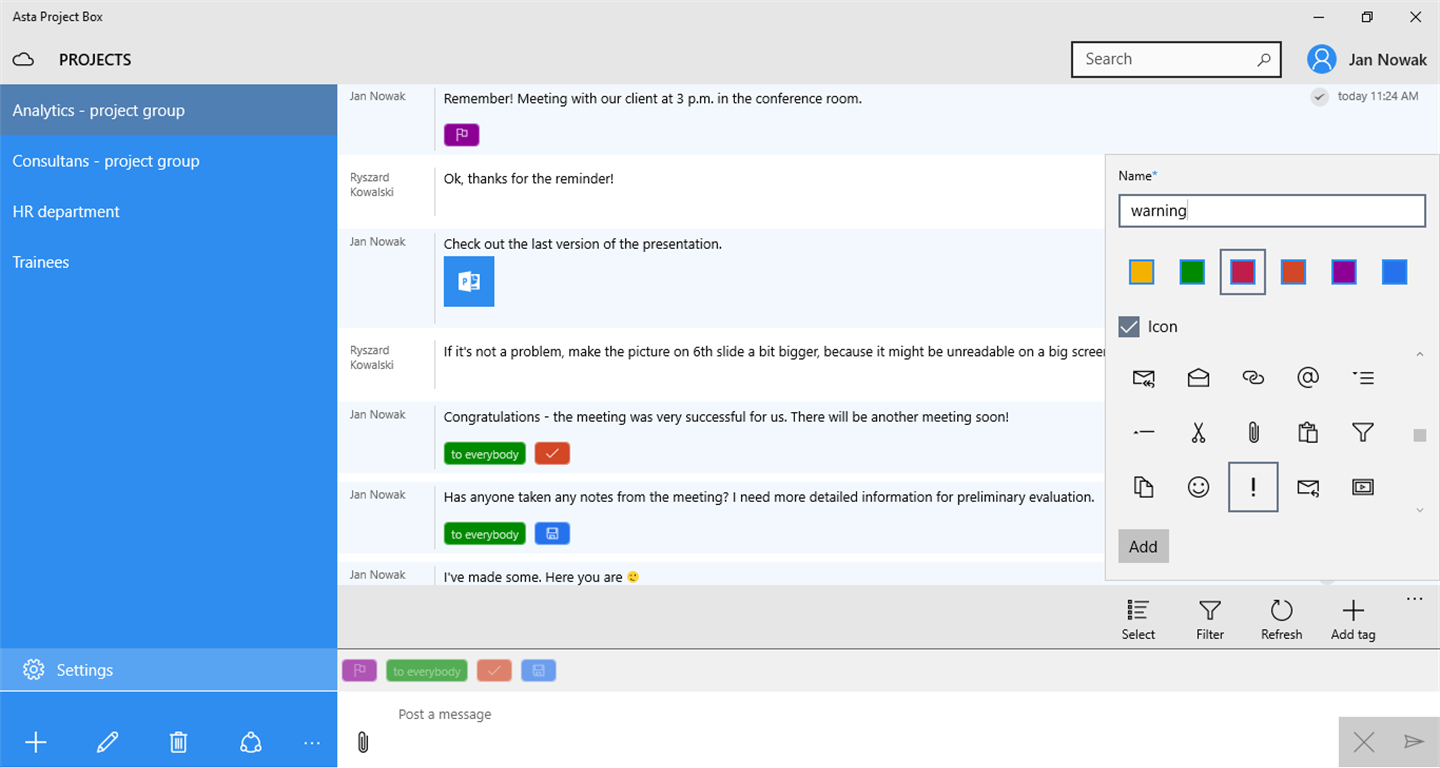The height and width of the screenshot is (768, 1440).
Task: Open the HR department project
Action: [66, 212]
